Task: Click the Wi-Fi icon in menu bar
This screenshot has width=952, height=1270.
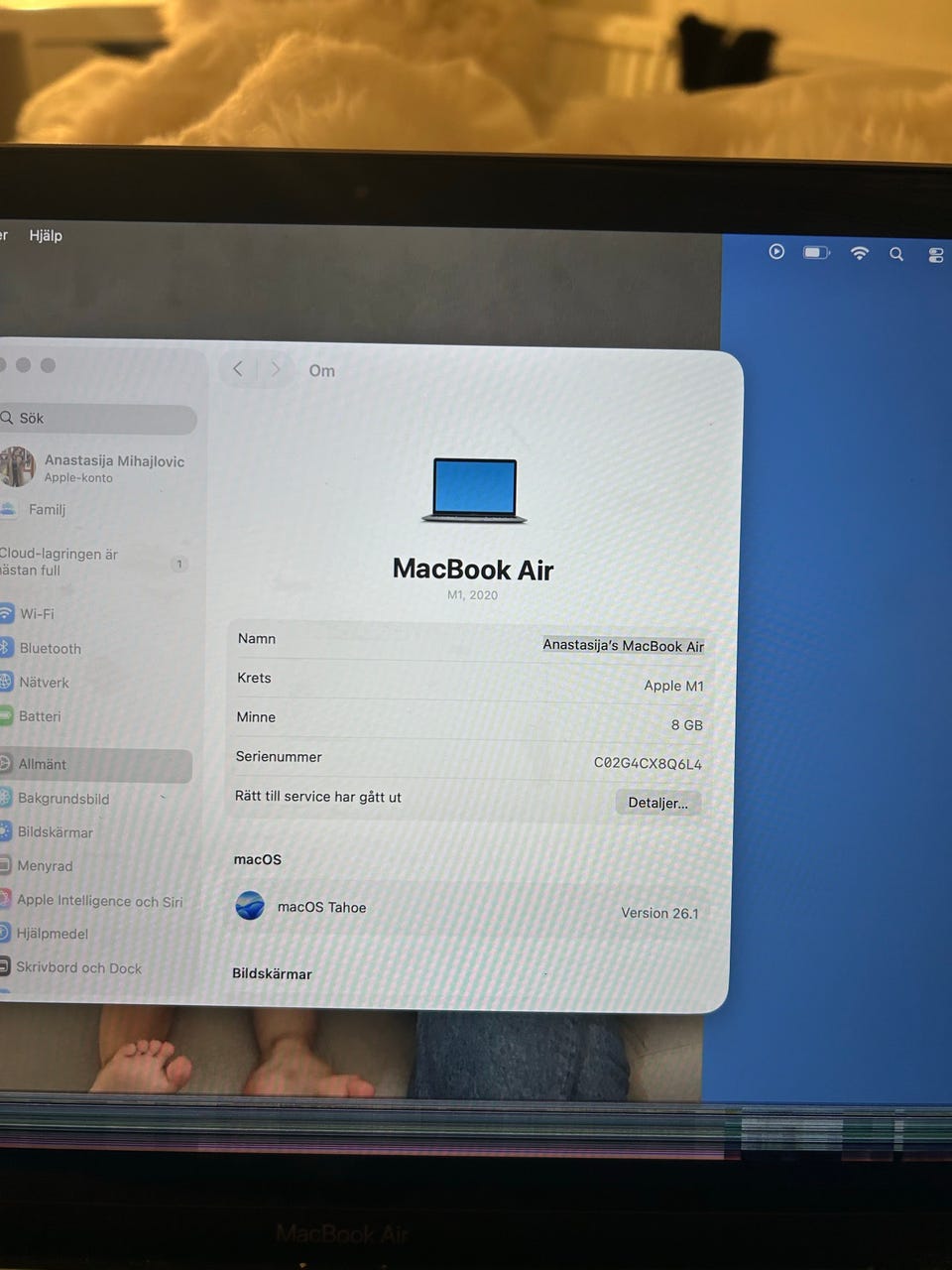Action: tap(859, 253)
